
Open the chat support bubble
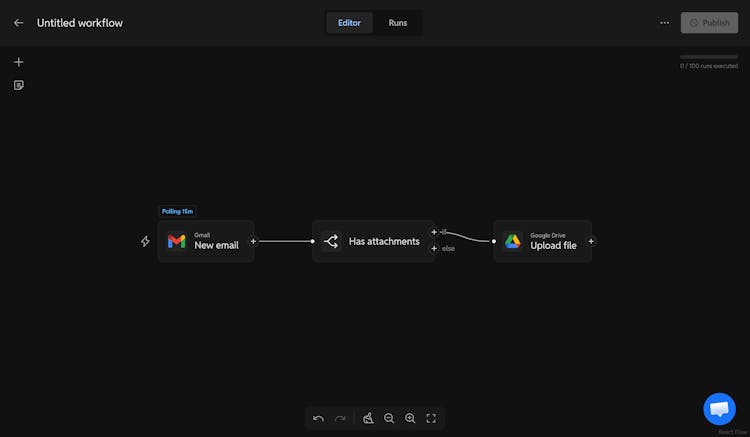[719, 409]
